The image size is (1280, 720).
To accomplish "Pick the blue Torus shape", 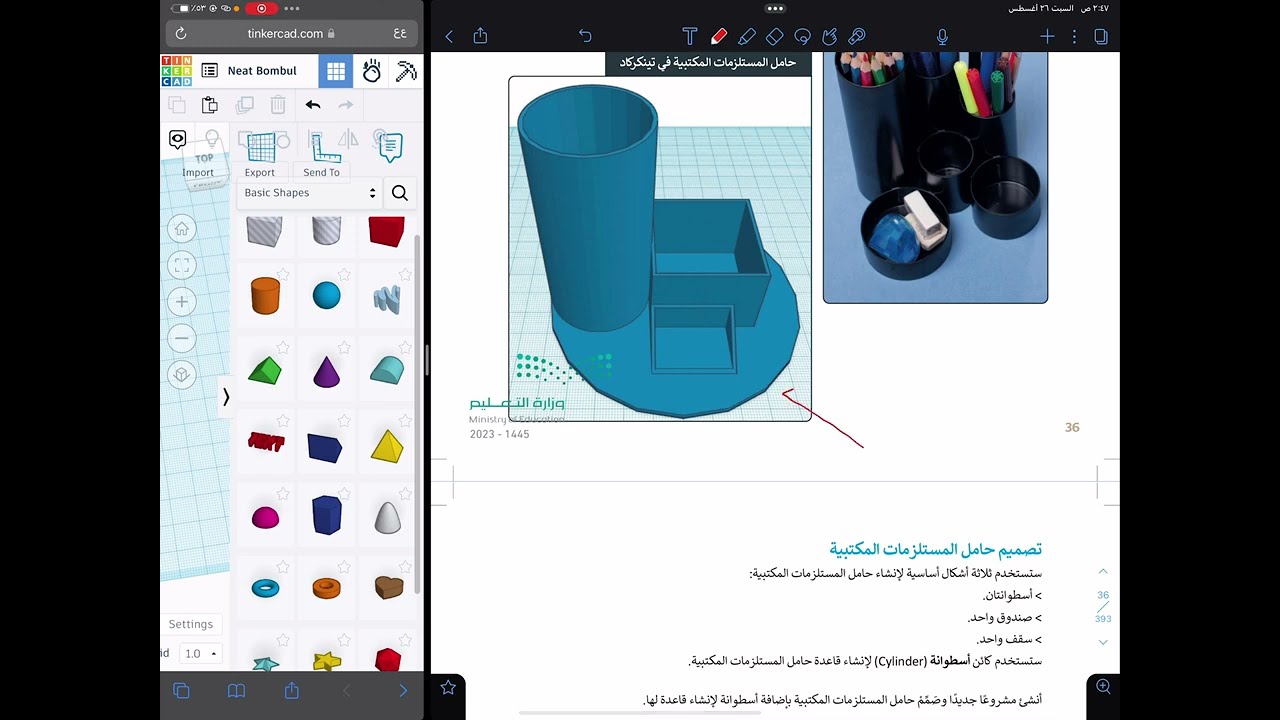I will (x=265, y=588).
